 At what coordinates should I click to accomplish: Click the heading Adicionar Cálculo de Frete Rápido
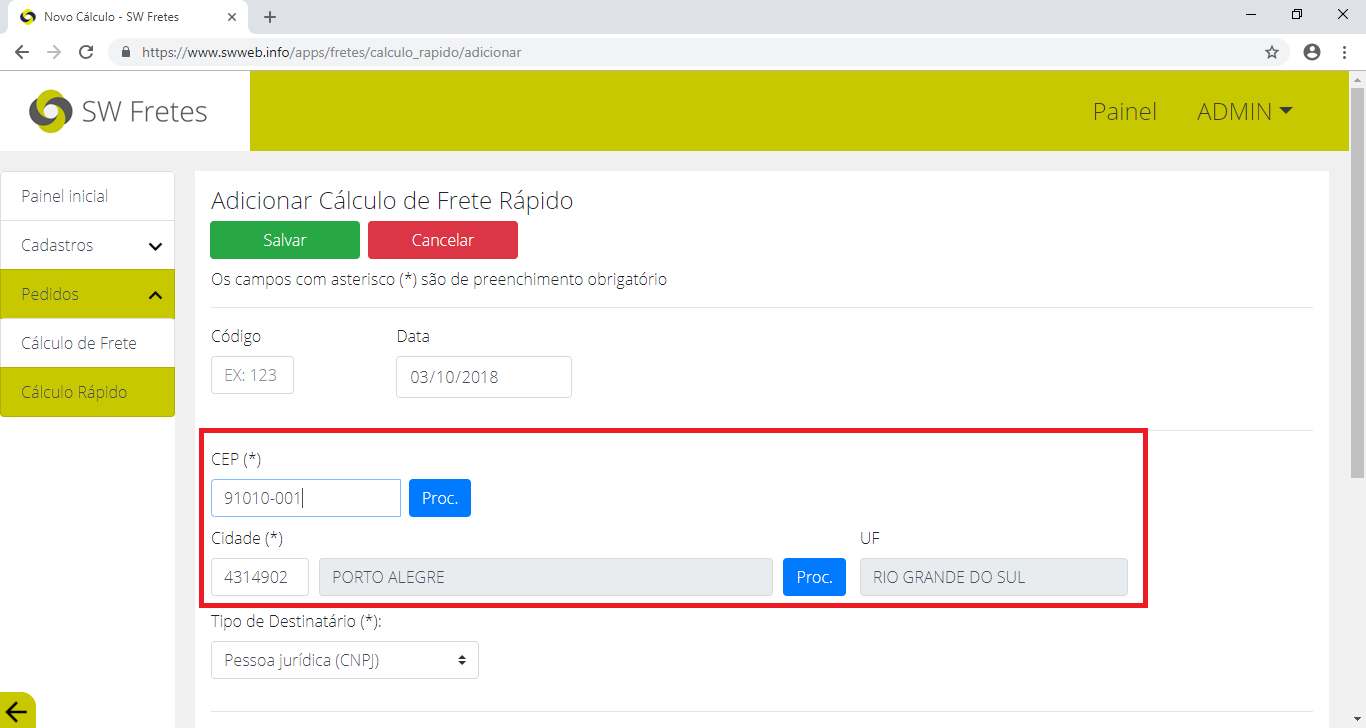[392, 200]
